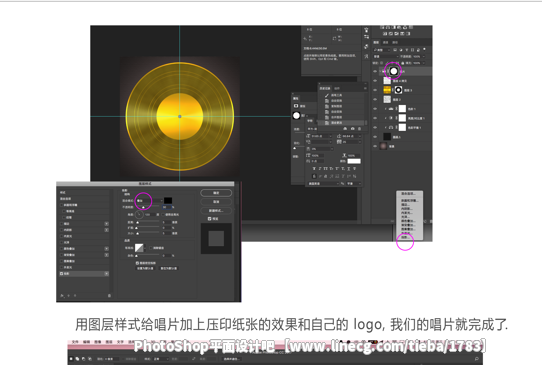Open the blend mode dropdown in Layer Style dialog

point(149,200)
